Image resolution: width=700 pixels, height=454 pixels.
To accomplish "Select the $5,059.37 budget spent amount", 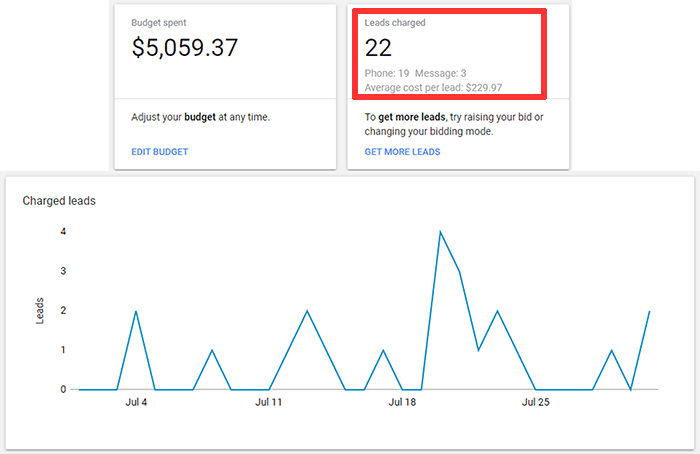I will pos(185,48).
